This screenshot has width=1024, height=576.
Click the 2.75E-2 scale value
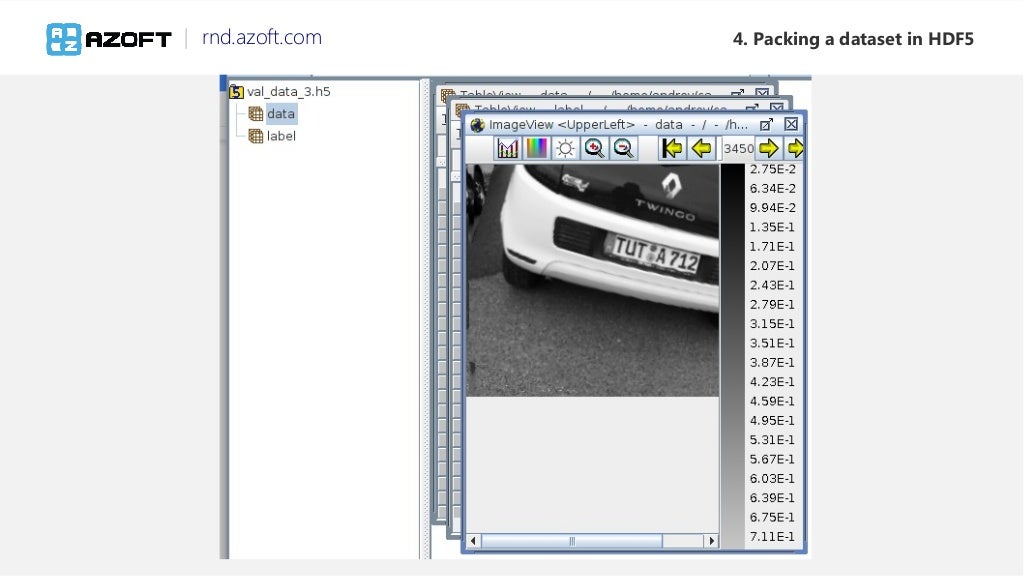tap(773, 169)
